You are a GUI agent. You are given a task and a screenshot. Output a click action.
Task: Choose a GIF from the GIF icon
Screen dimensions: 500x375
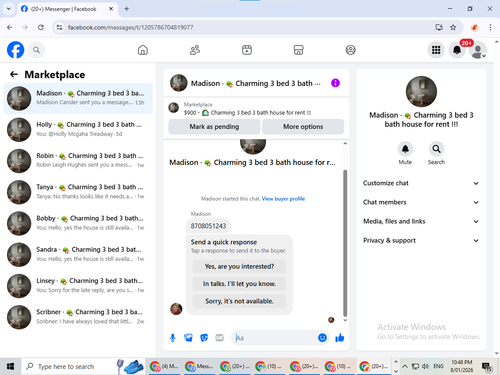[x=219, y=338]
